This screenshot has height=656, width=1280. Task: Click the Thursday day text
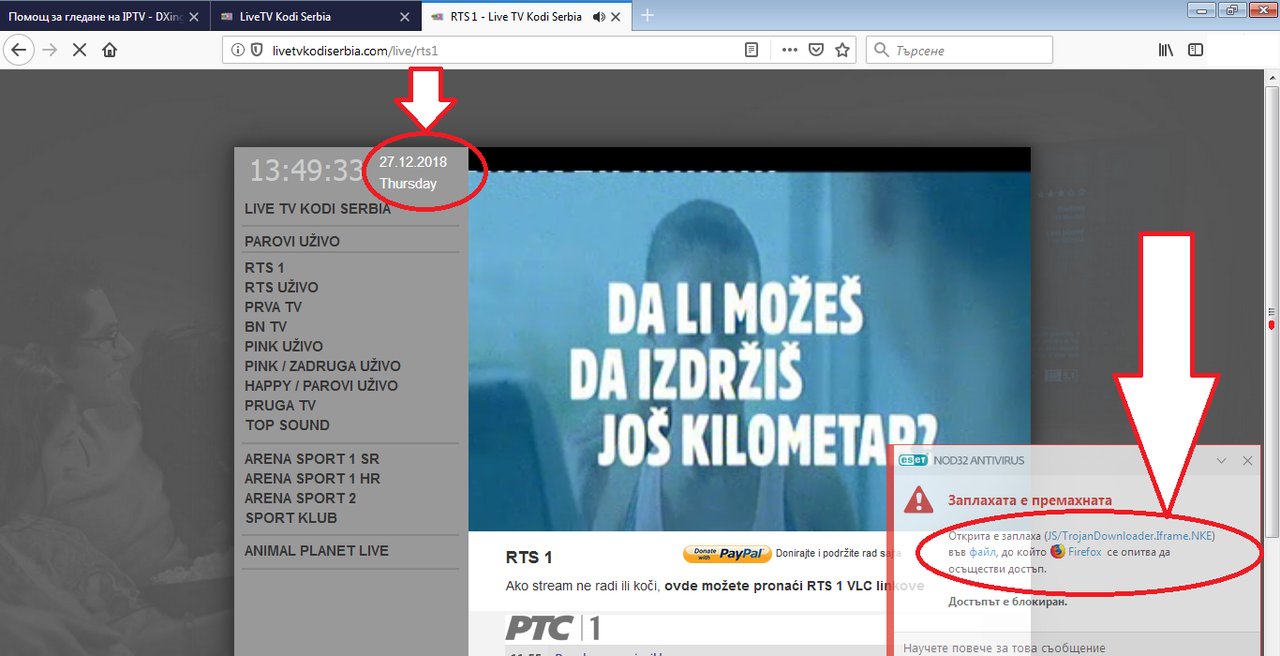coord(408,184)
